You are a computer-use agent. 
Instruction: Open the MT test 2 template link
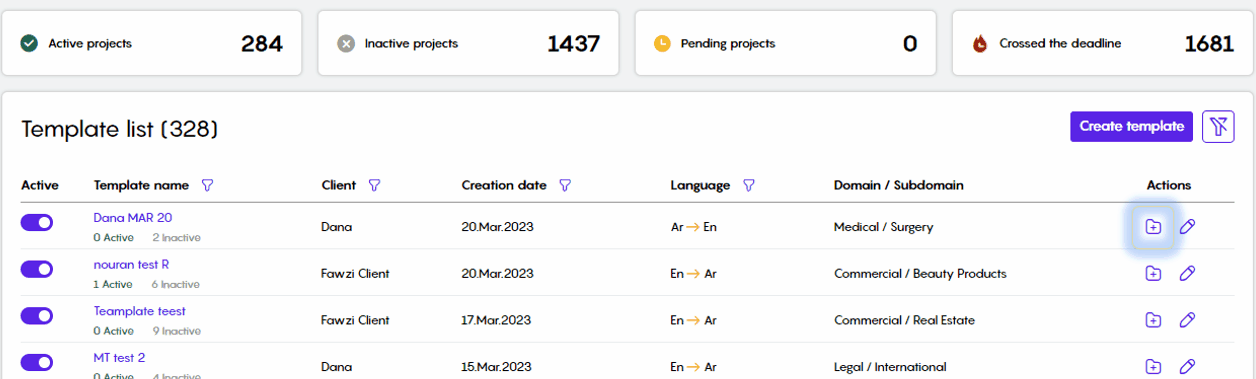click(x=119, y=357)
